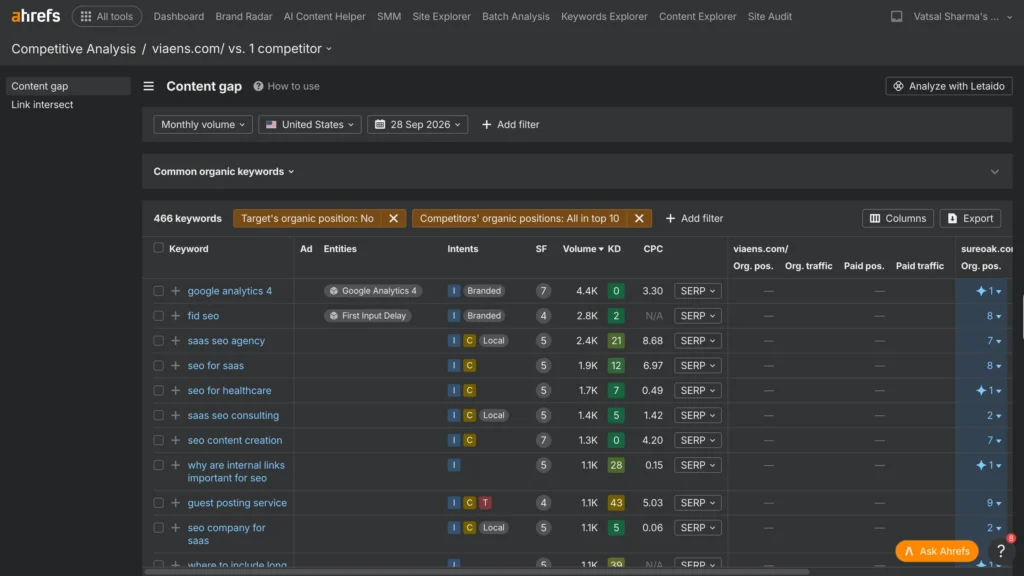
Task: Open Site Audit
Action: pyautogui.click(x=769, y=16)
